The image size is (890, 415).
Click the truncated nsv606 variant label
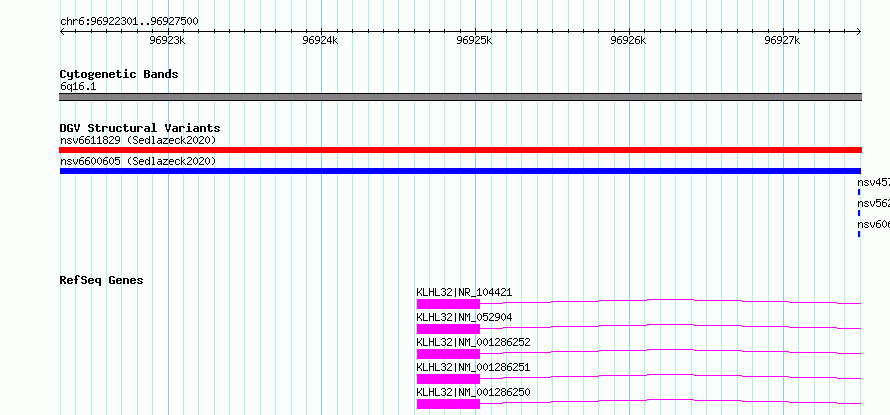click(x=874, y=225)
